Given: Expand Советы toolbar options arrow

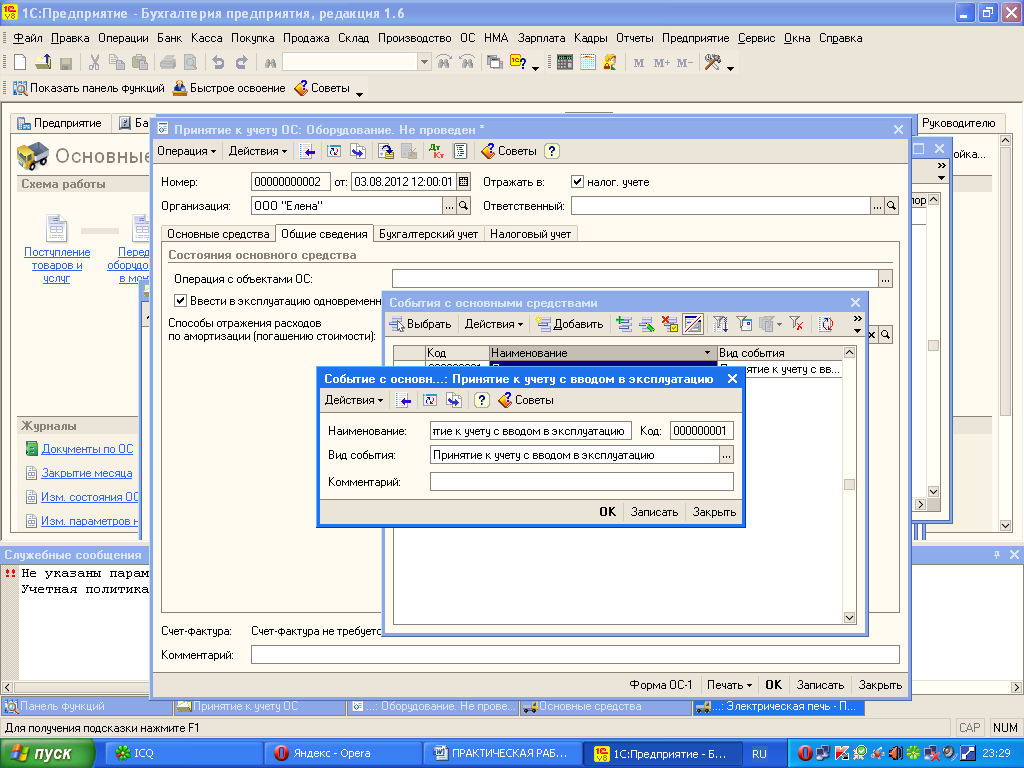Looking at the screenshot, I should [359, 94].
